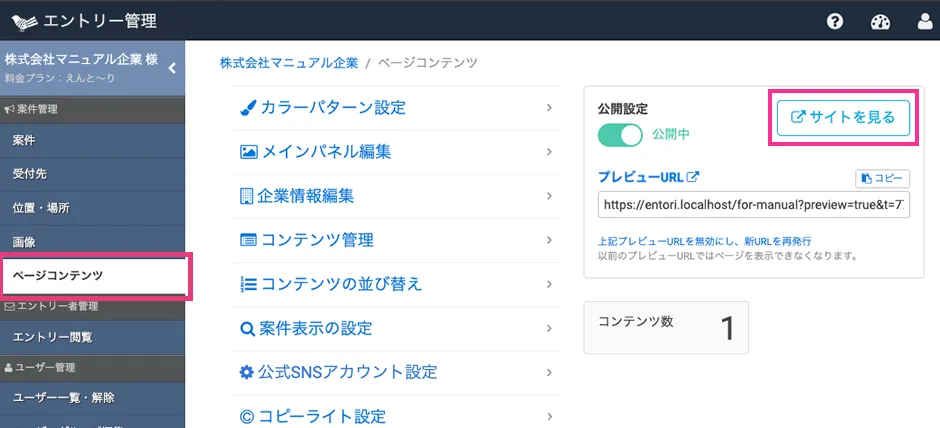Open the user account icon
The width and height of the screenshot is (940, 428).
[926, 22]
